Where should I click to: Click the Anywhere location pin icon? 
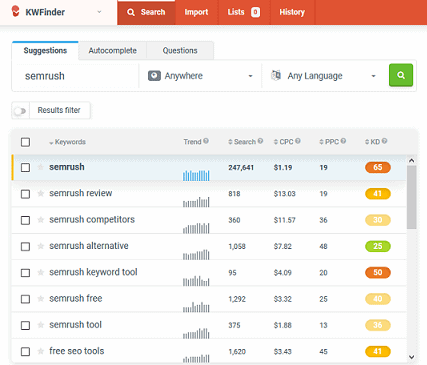point(154,76)
